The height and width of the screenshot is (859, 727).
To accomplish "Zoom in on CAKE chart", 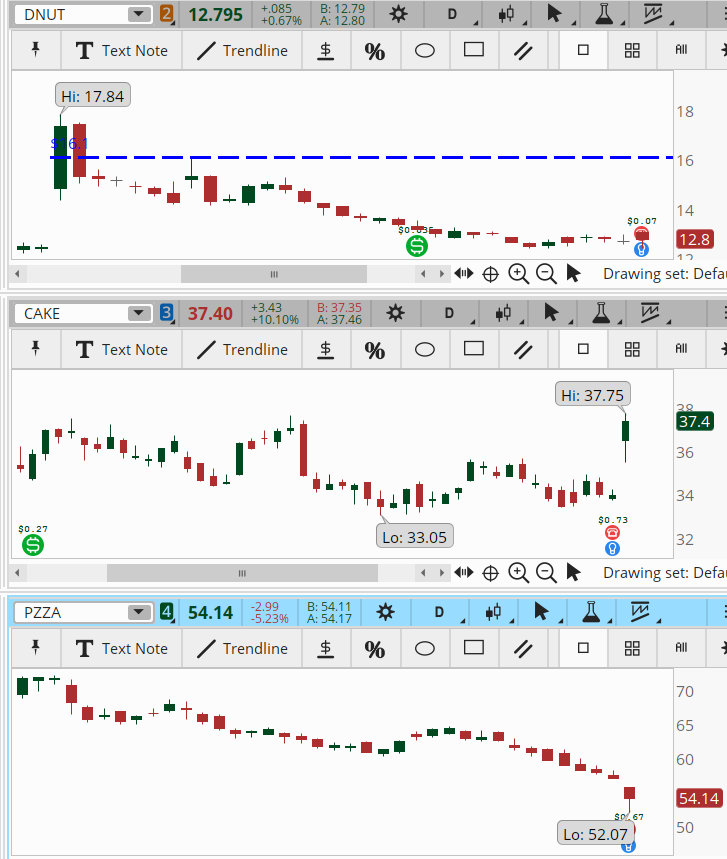I will 518,572.
